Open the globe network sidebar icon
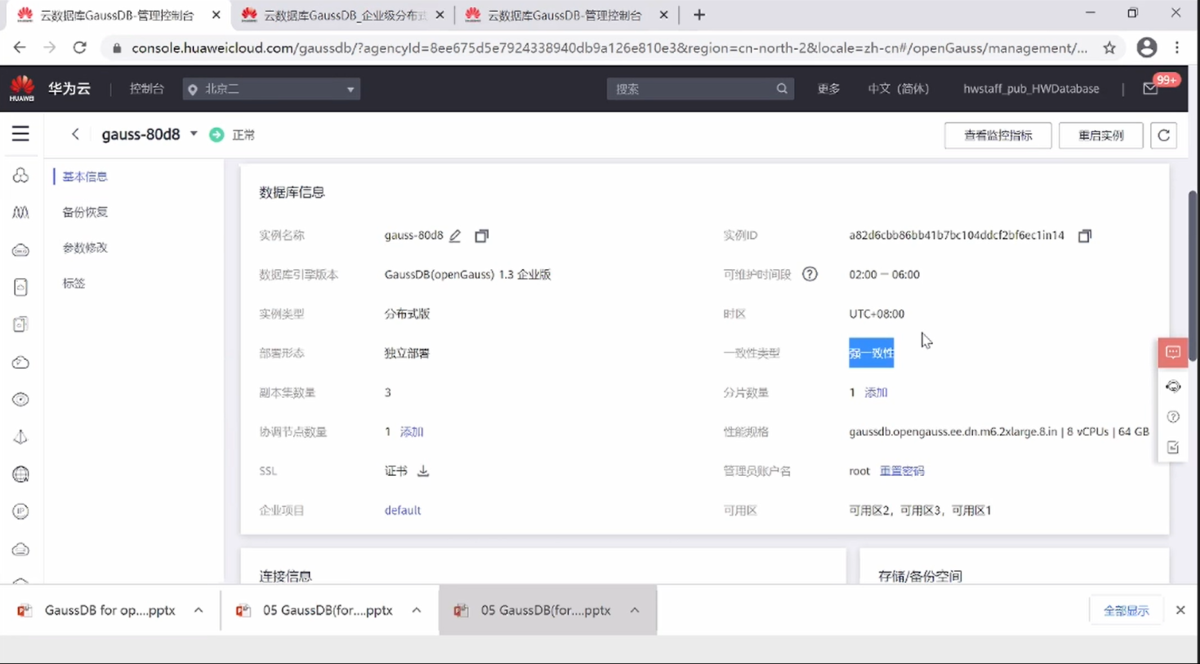Viewport: 1200px width, 664px height. (x=20, y=474)
